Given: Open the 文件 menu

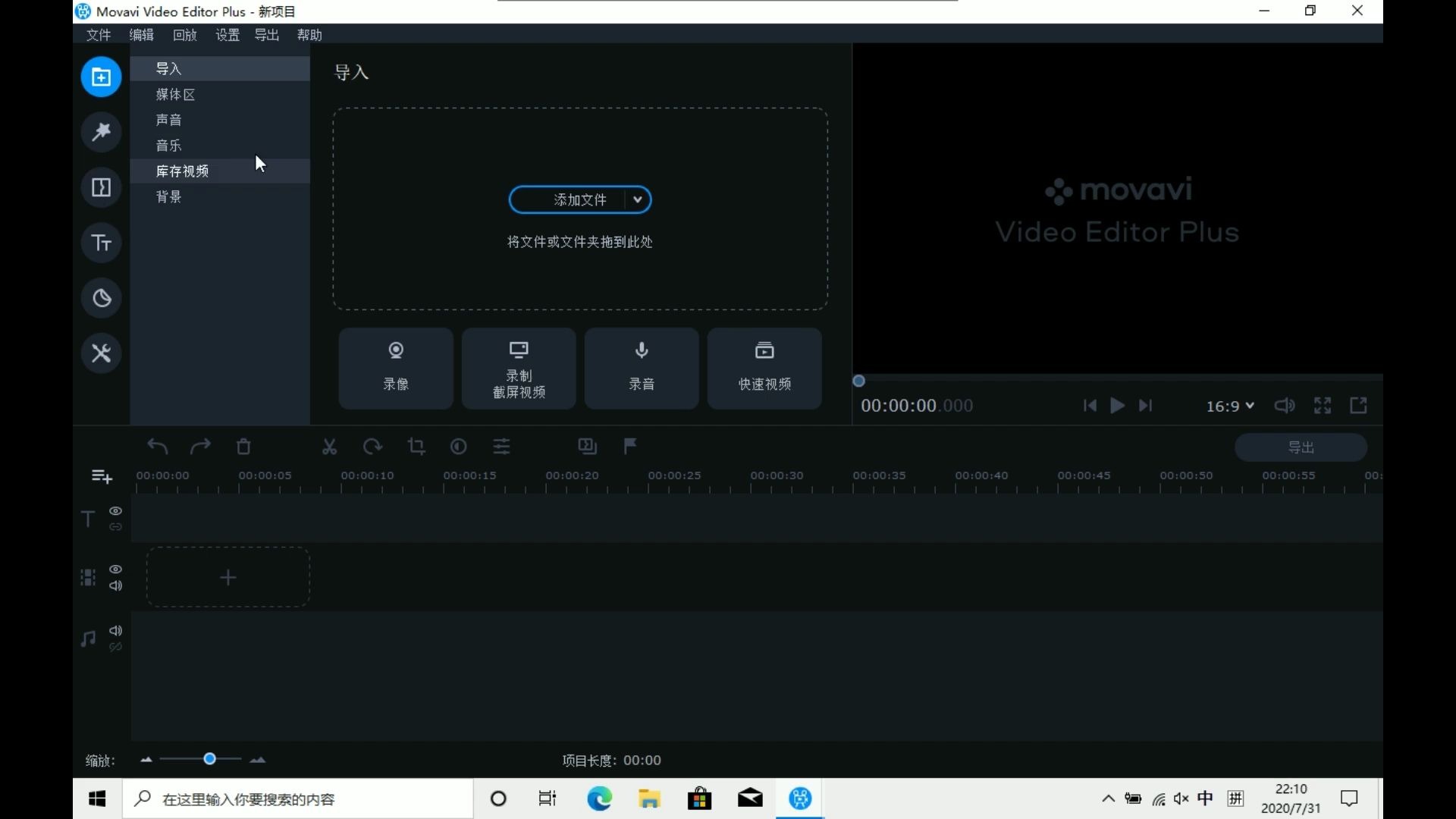Looking at the screenshot, I should click(99, 35).
